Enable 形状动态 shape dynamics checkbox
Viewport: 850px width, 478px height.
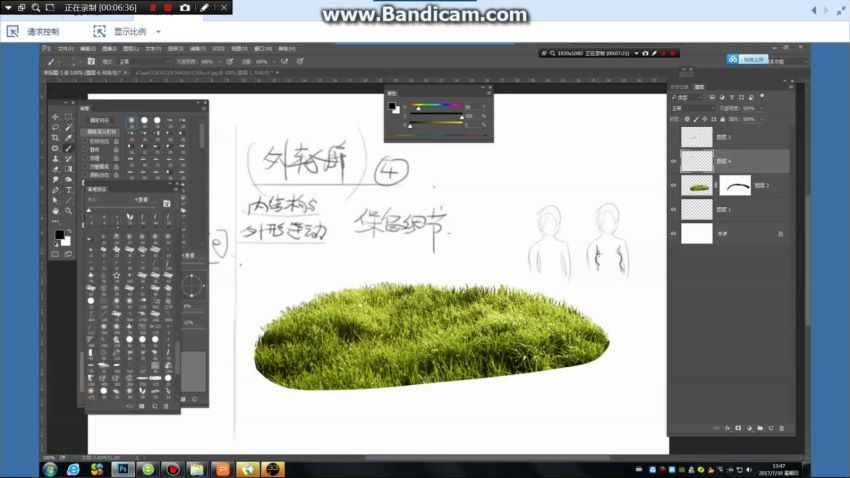[x=85, y=141]
